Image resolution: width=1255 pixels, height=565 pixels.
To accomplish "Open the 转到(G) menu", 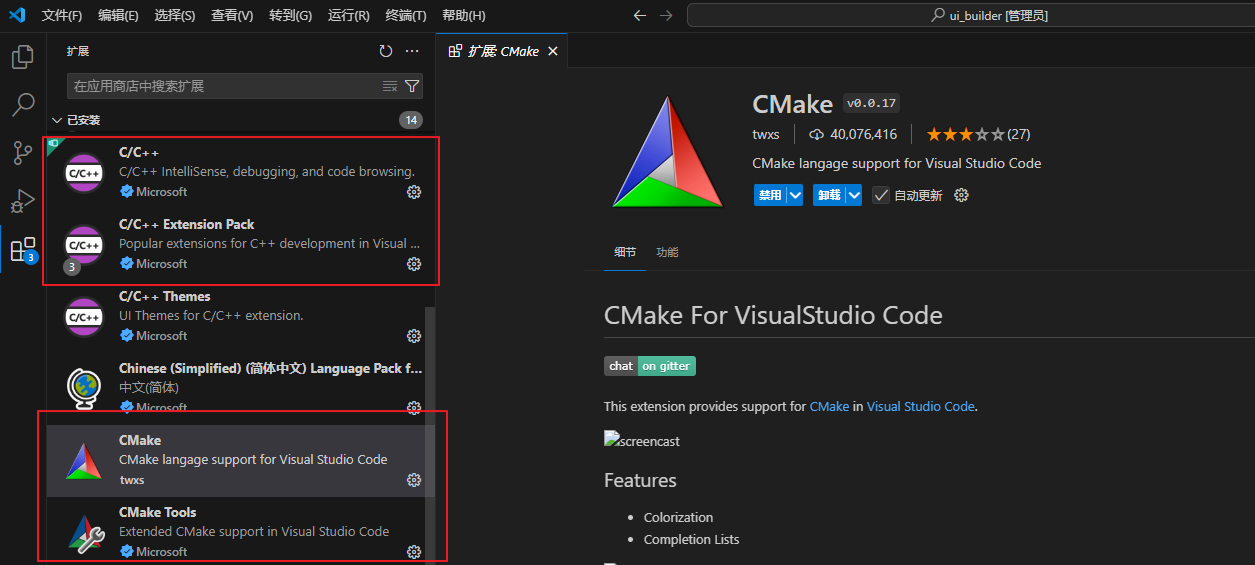I will (x=291, y=15).
